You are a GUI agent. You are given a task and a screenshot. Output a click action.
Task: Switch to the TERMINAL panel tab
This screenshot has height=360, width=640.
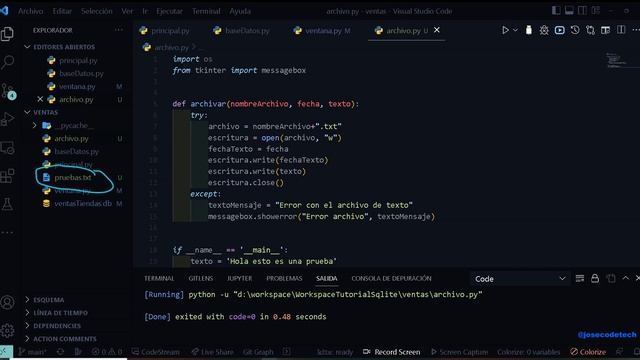tap(159, 278)
